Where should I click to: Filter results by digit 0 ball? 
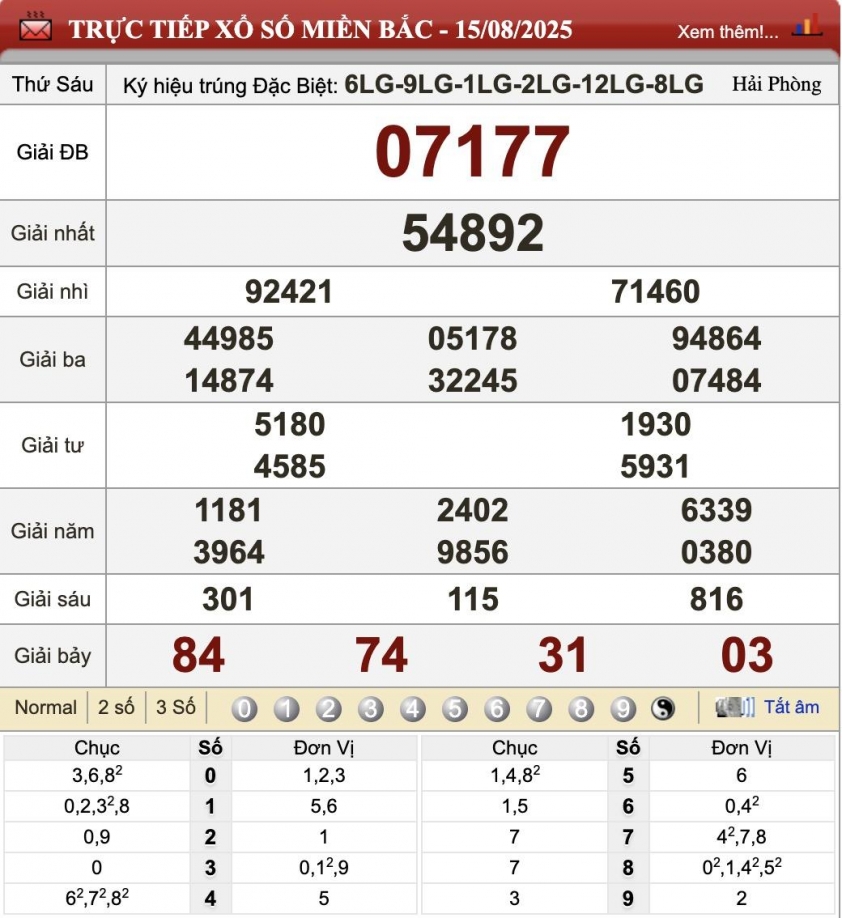coord(244,709)
